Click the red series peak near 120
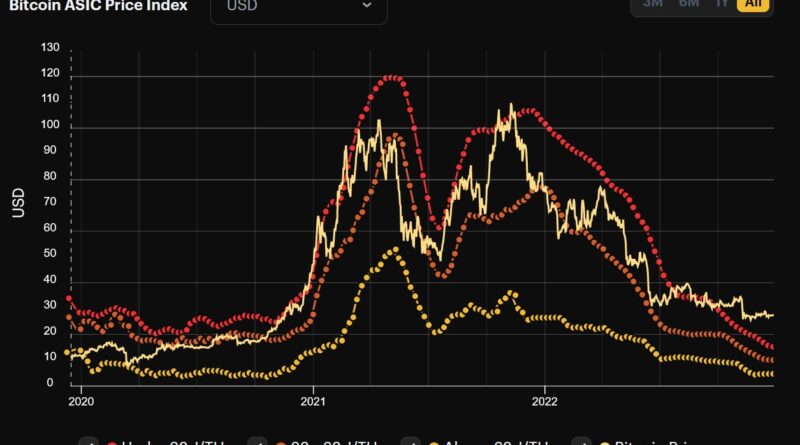Image resolution: width=800 pixels, height=445 pixels. [391, 78]
